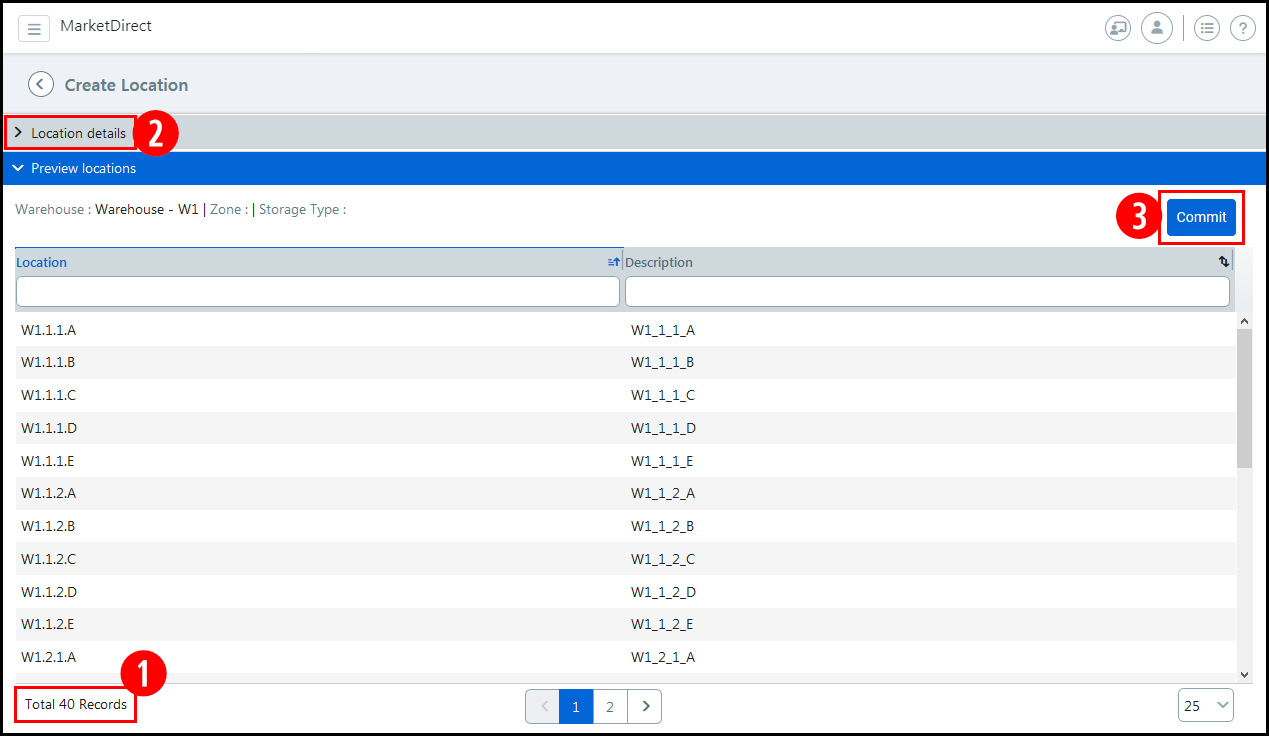
Task: Click the Description filter input field
Action: coord(926,291)
